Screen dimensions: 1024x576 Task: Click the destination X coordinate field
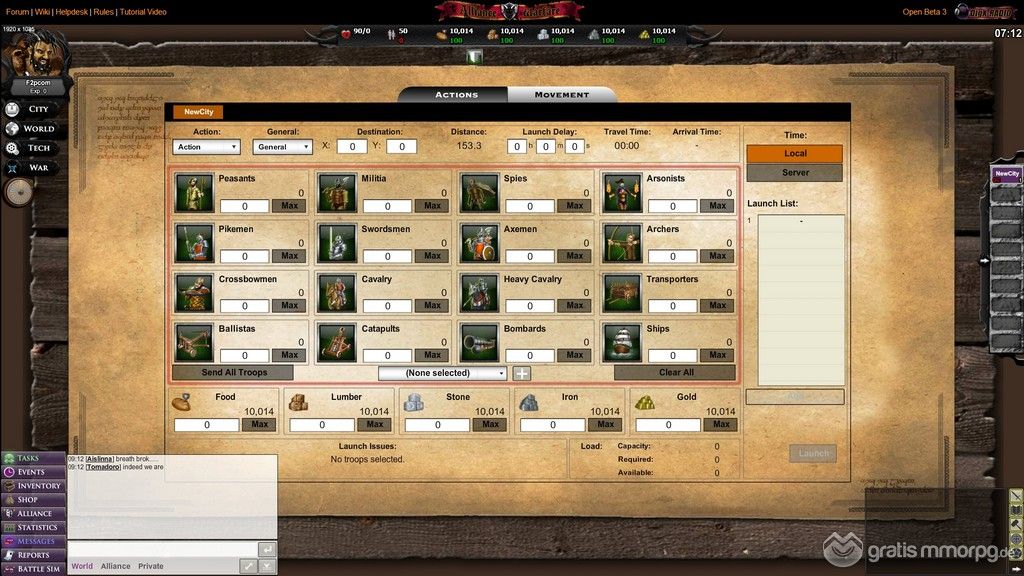(351, 147)
